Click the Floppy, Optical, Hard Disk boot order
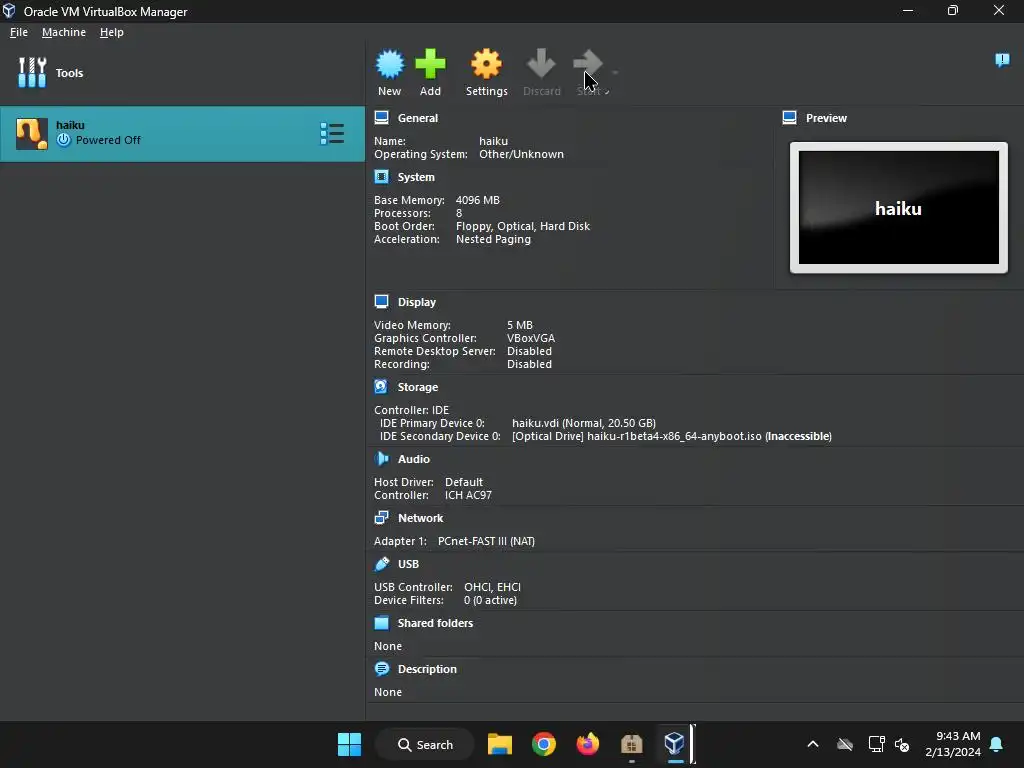Screen dimensions: 1024x768 pos(522,226)
